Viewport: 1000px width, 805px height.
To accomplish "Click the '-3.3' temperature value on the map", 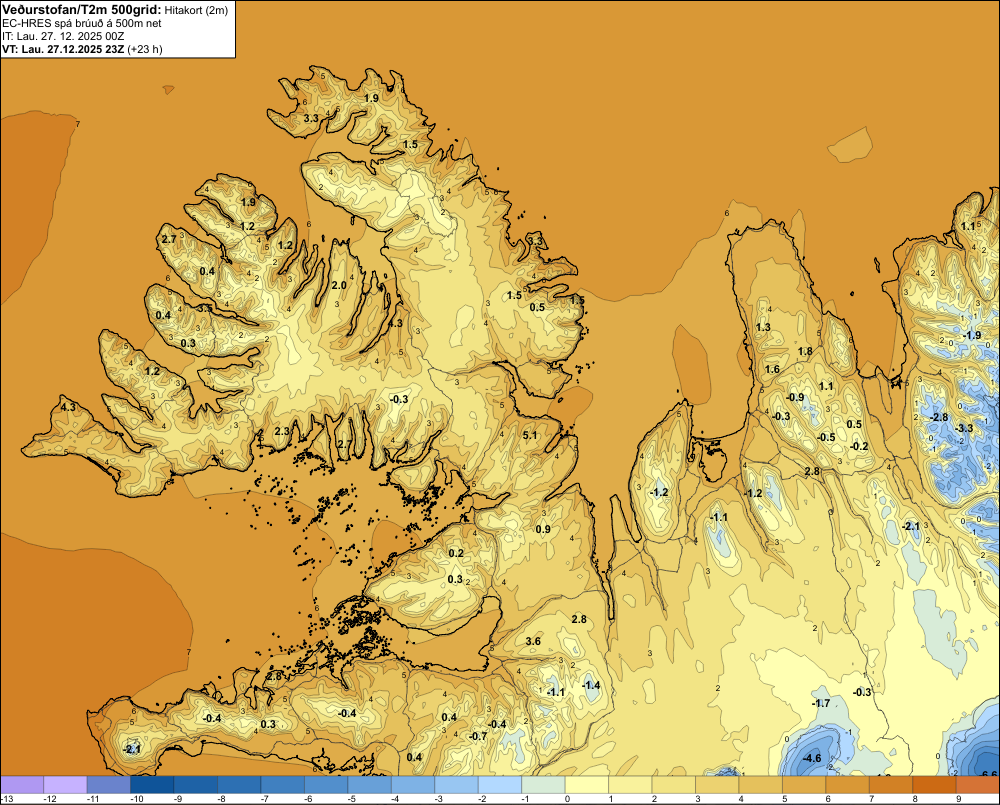I will click(x=964, y=428).
